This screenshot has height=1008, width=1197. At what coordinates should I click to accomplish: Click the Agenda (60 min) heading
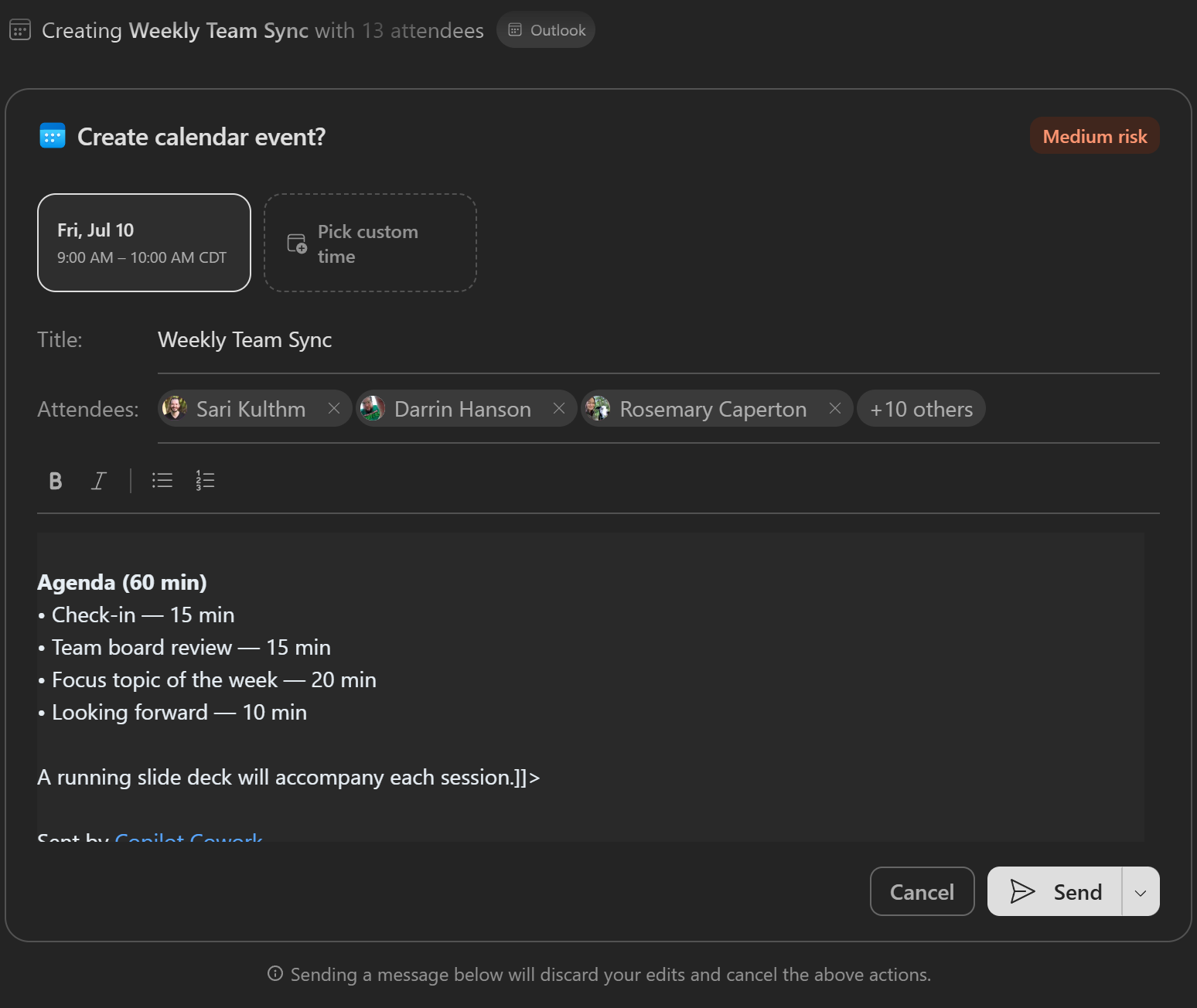(x=122, y=582)
